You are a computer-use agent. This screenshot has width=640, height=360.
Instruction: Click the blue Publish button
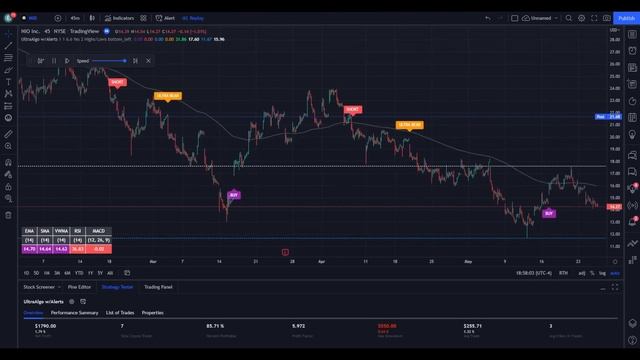626,18
